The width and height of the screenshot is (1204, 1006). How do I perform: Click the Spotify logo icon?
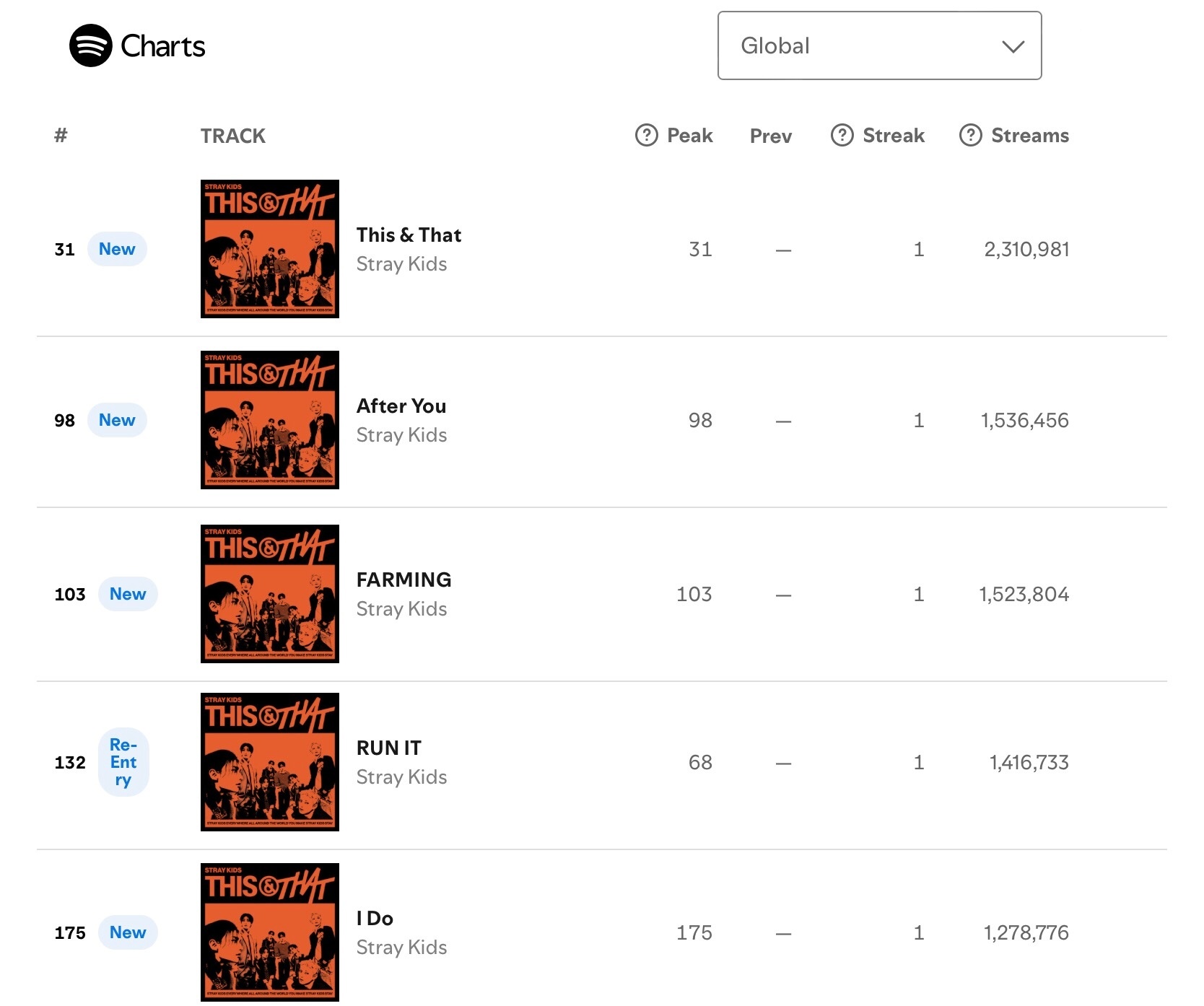(90, 45)
